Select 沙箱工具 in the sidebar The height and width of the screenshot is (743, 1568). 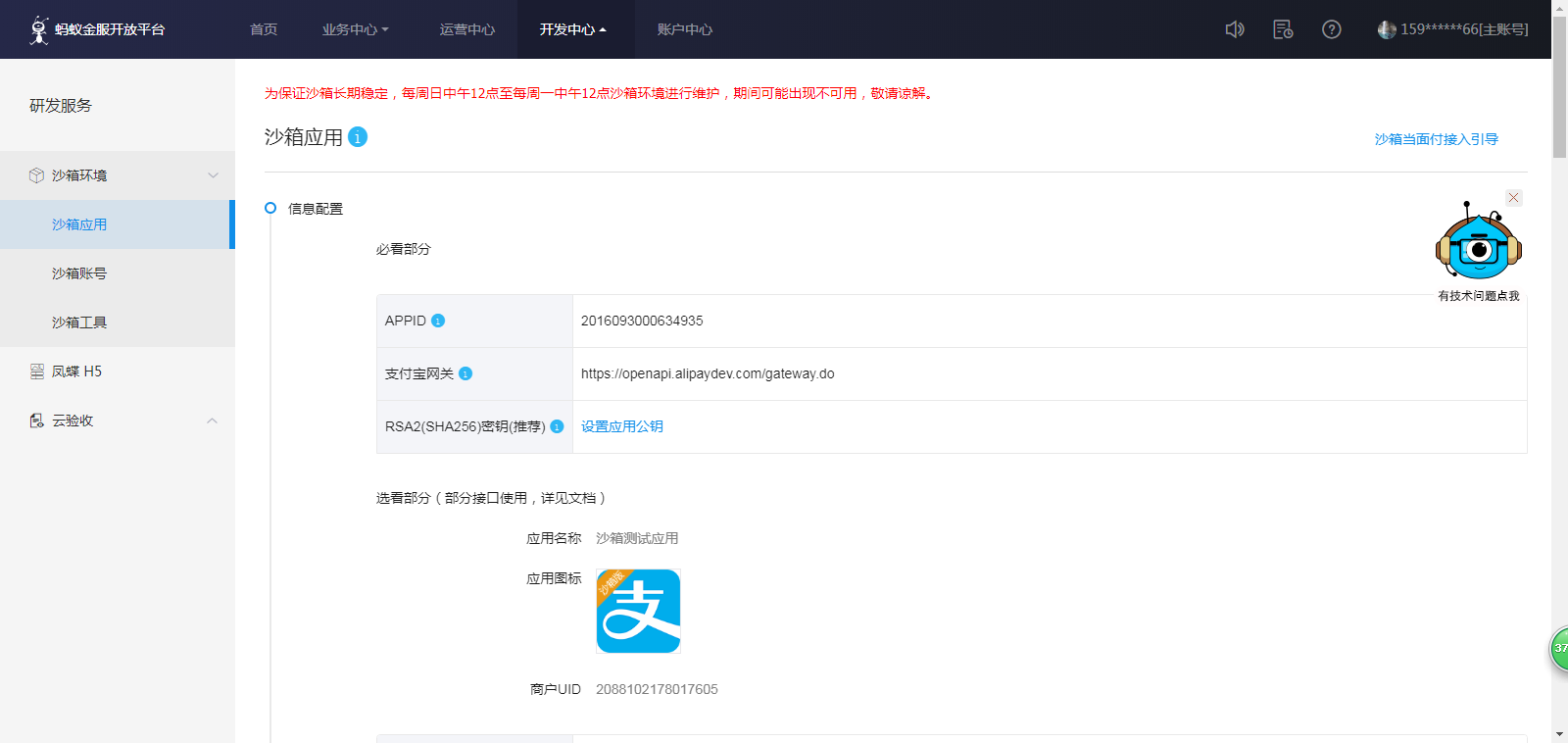point(118,322)
